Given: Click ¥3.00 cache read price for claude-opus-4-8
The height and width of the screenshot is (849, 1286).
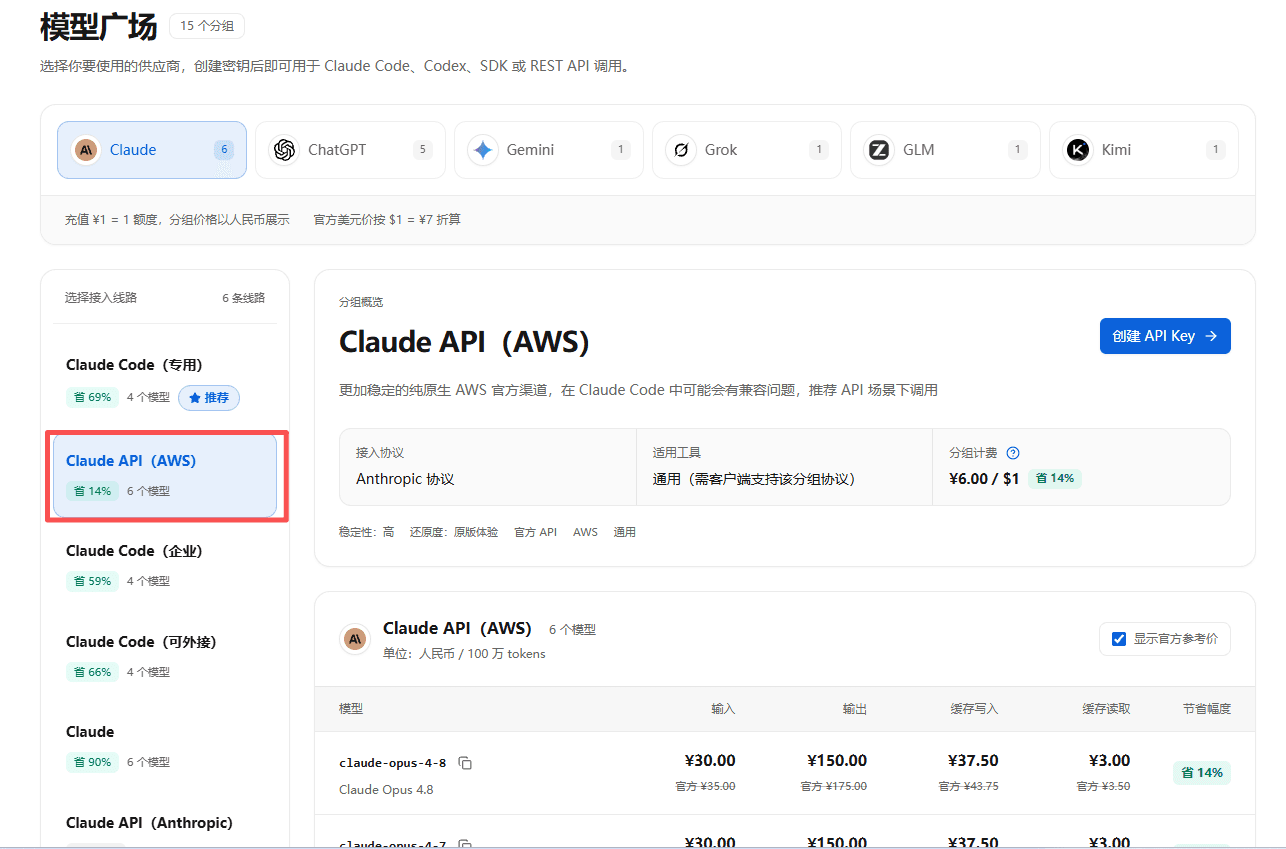Looking at the screenshot, I should coord(1109,761).
